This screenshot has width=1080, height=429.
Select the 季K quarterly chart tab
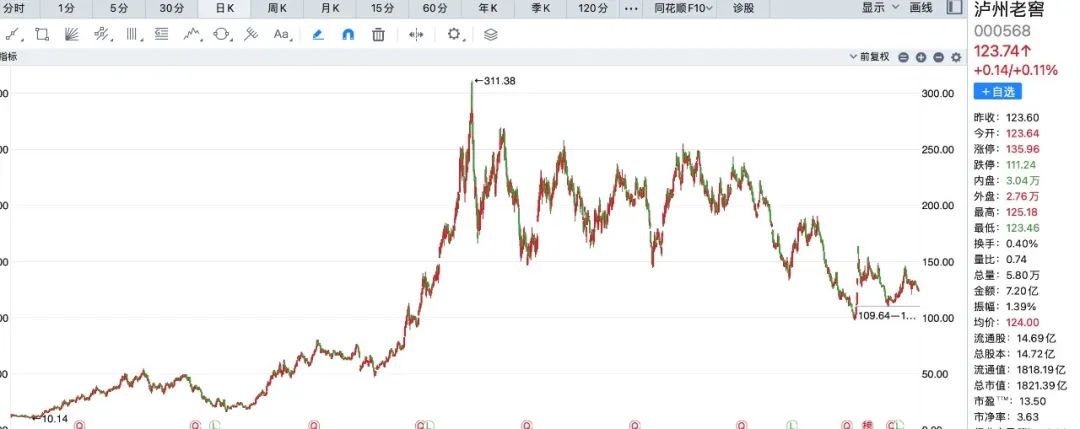click(x=541, y=8)
